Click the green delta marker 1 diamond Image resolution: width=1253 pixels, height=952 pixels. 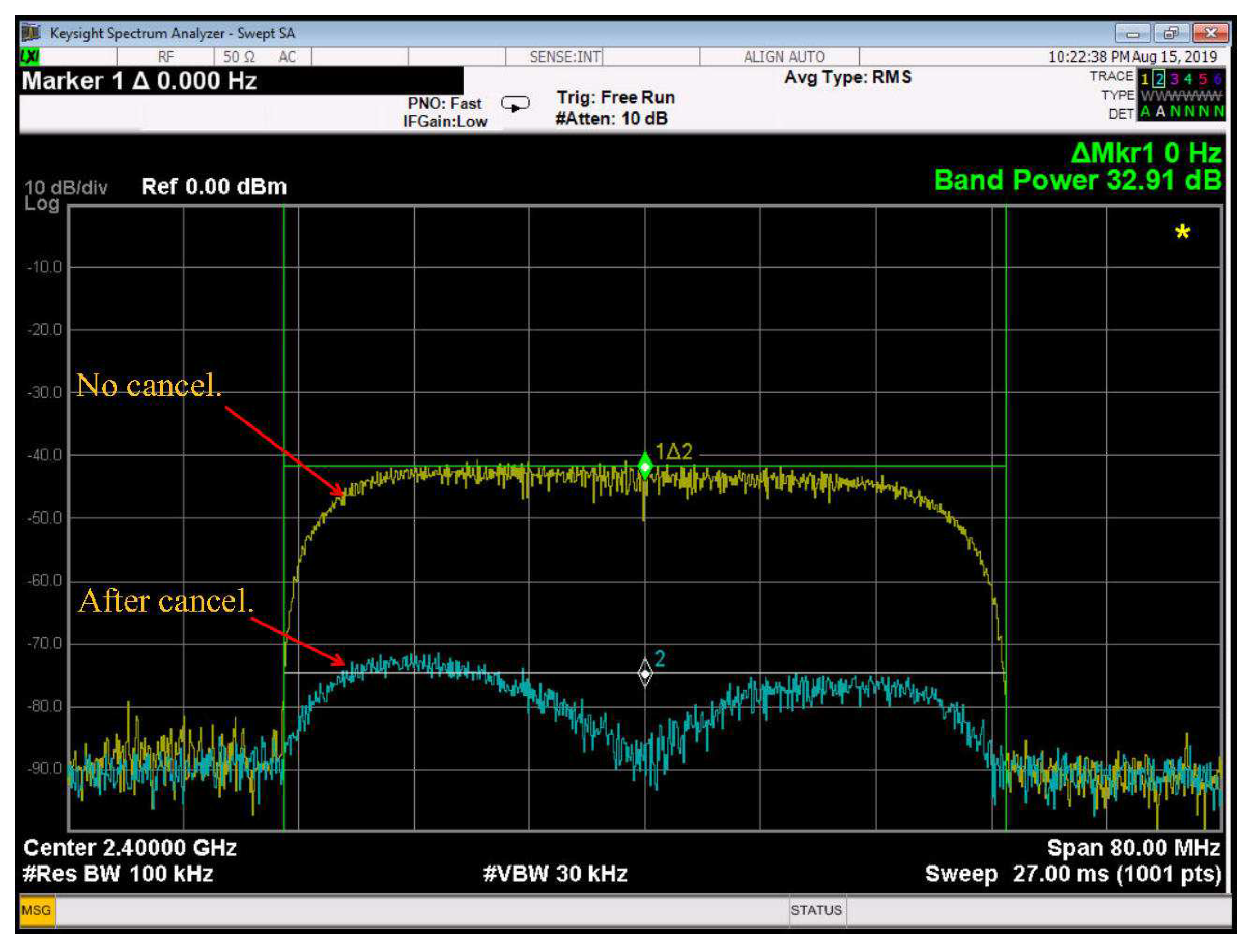pyautogui.click(x=645, y=467)
